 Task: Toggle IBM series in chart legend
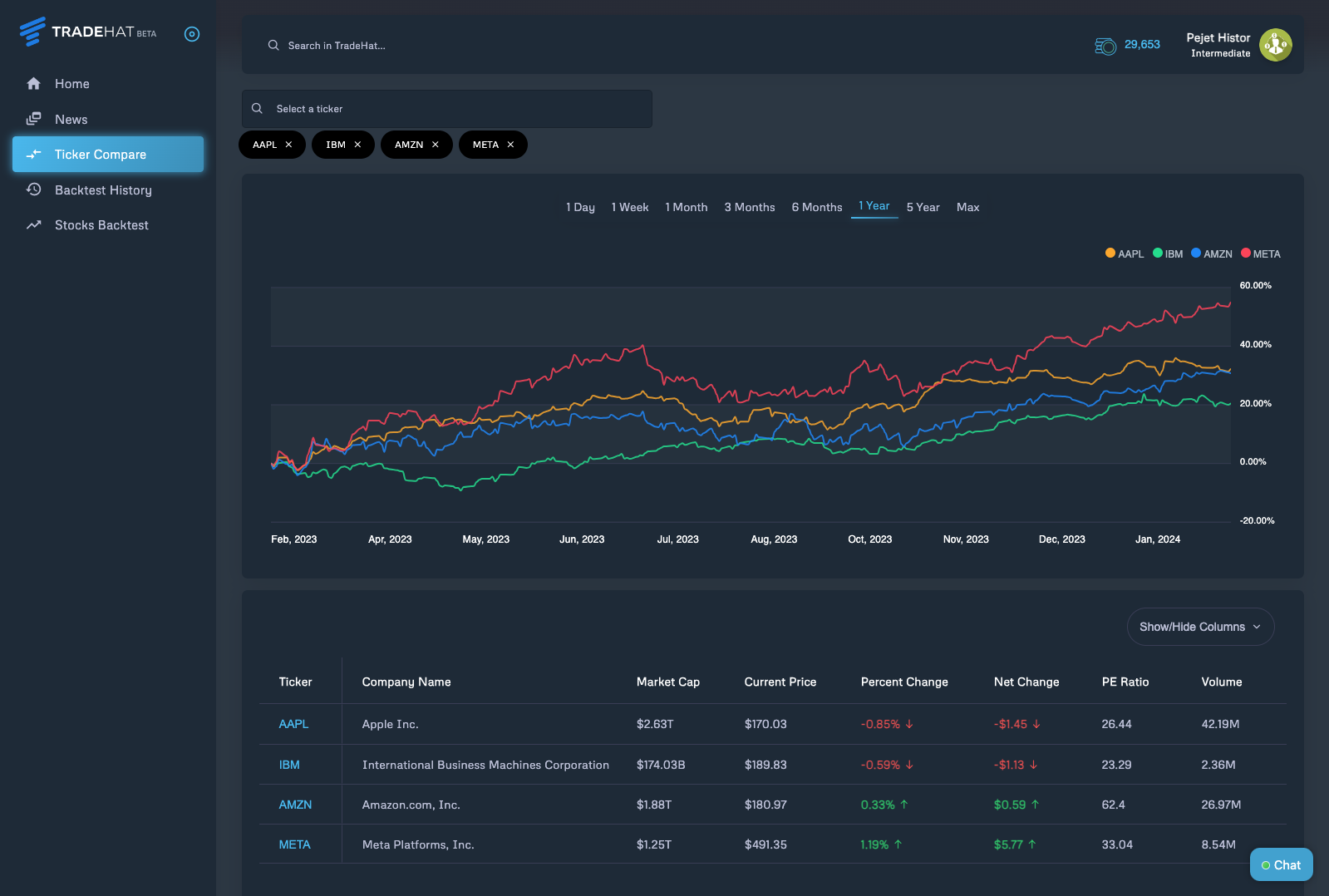pos(1168,254)
